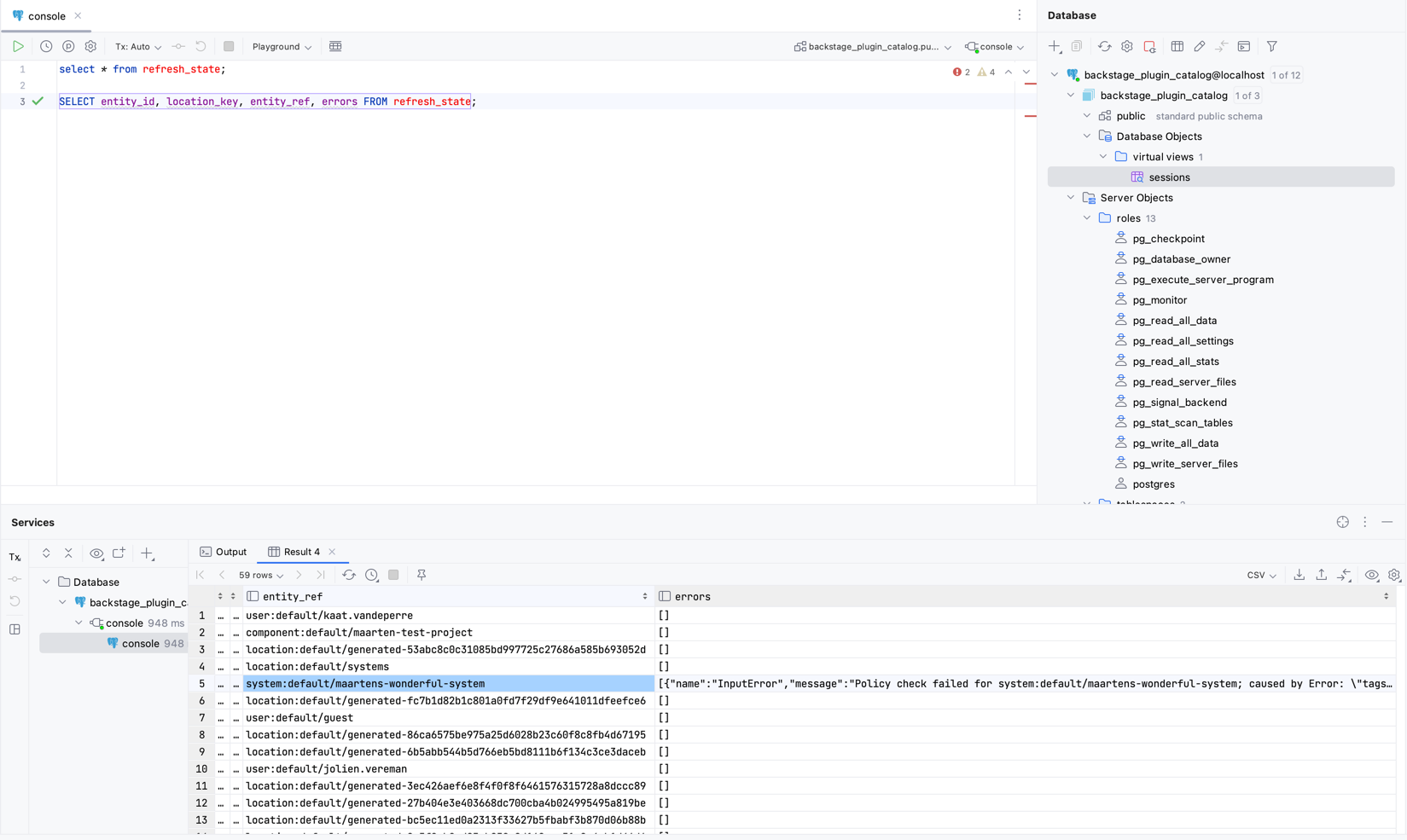Screen dimensions: 1407x840
Task: Sort by the entity_ref column header
Action: pyautogui.click(x=449, y=597)
